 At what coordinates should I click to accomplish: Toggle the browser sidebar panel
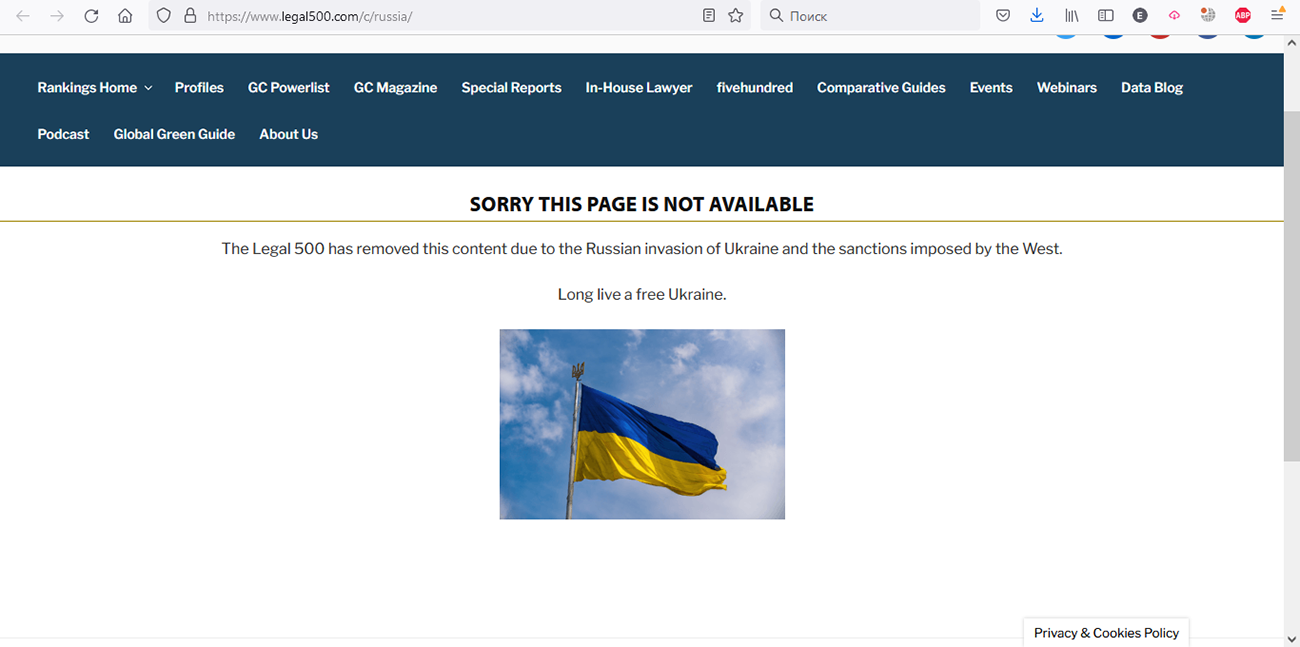1105,16
